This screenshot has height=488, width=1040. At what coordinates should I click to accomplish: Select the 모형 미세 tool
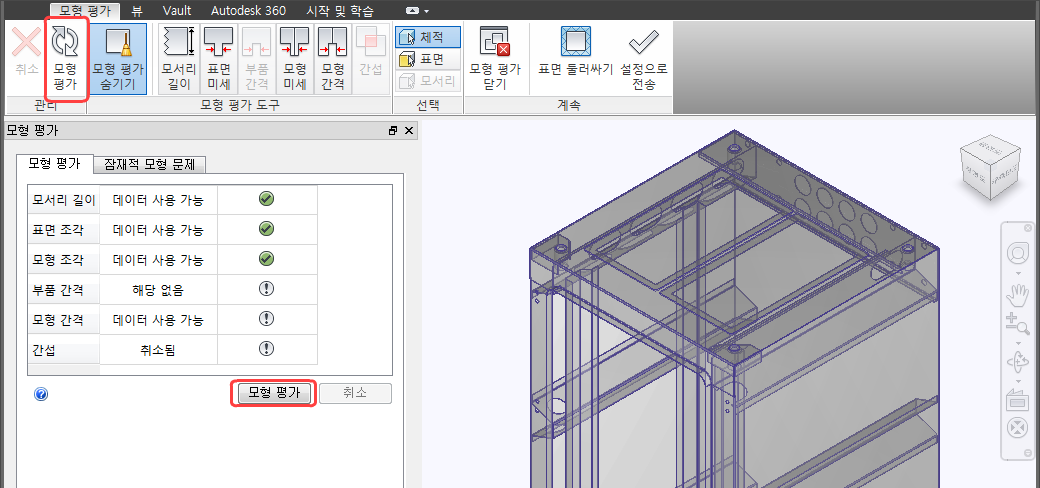point(294,58)
